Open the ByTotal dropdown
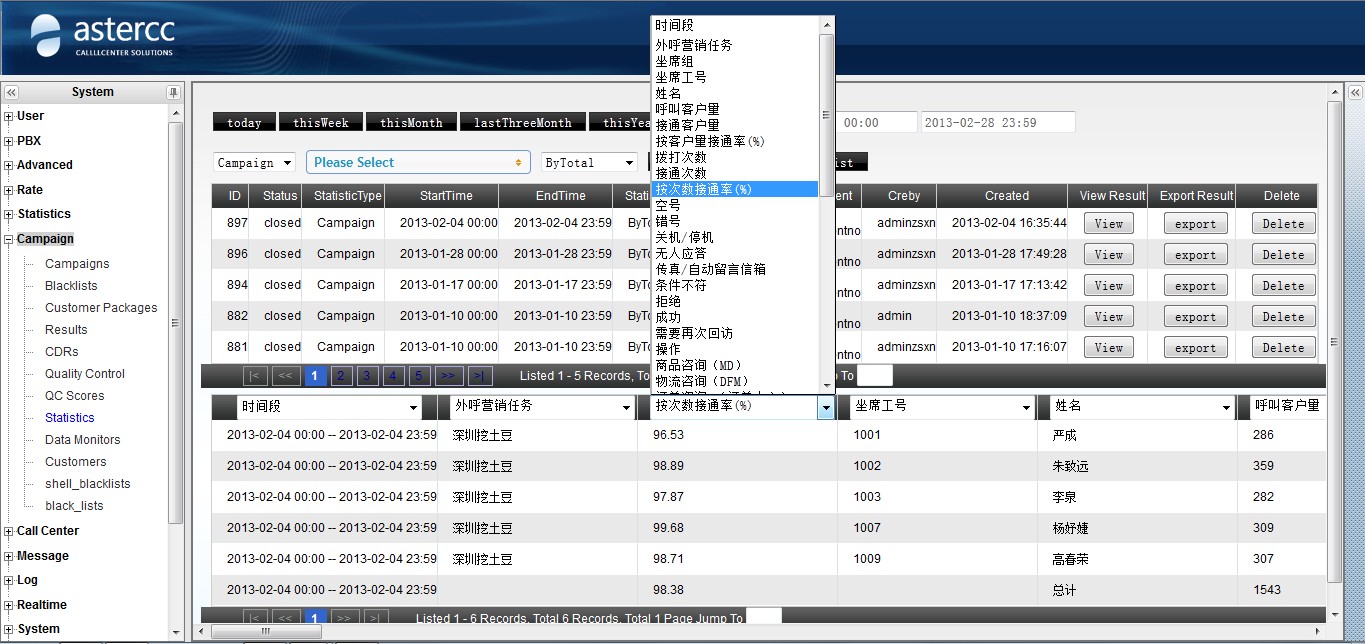The image size is (1365, 644). coord(589,163)
